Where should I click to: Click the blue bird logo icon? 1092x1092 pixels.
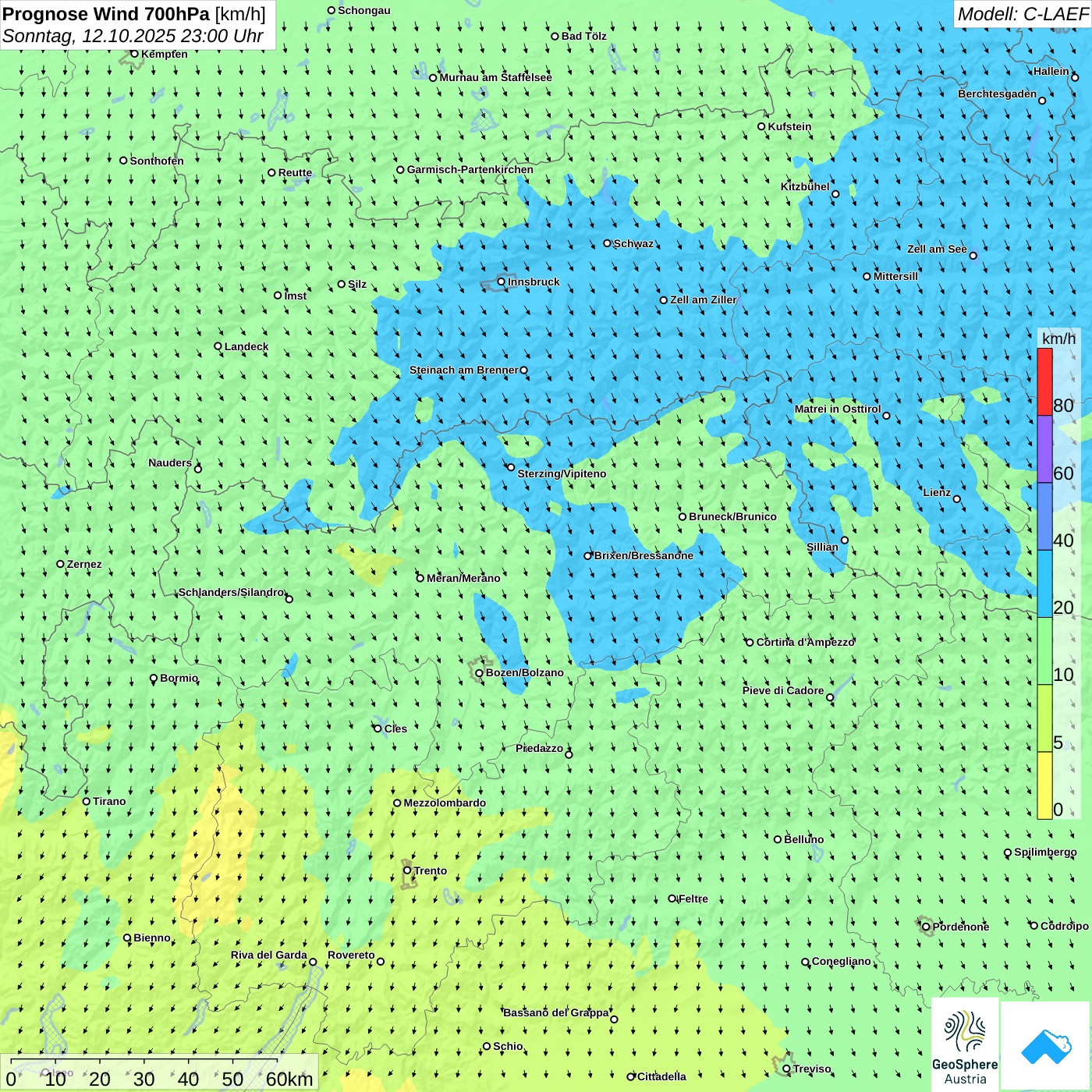(1045, 1046)
